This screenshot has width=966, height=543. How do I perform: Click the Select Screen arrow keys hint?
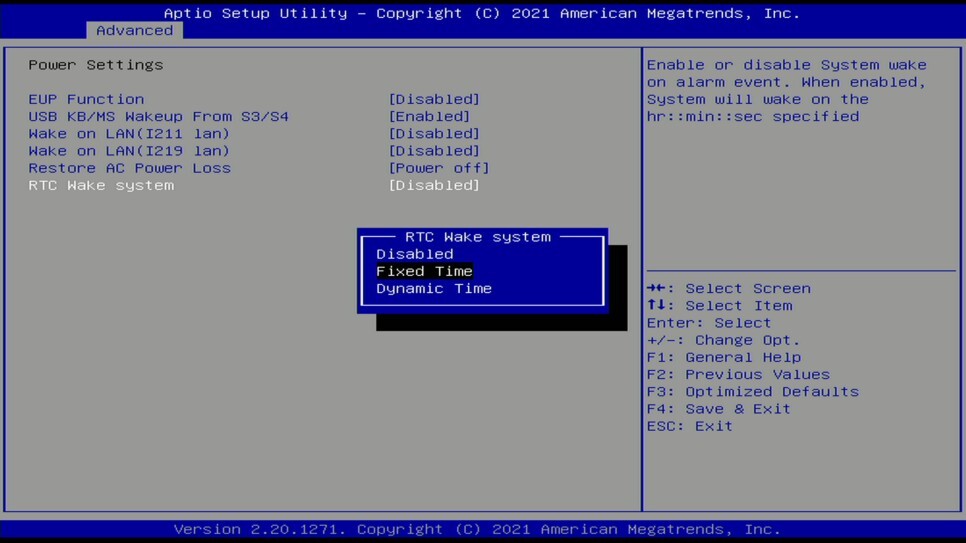(728, 288)
